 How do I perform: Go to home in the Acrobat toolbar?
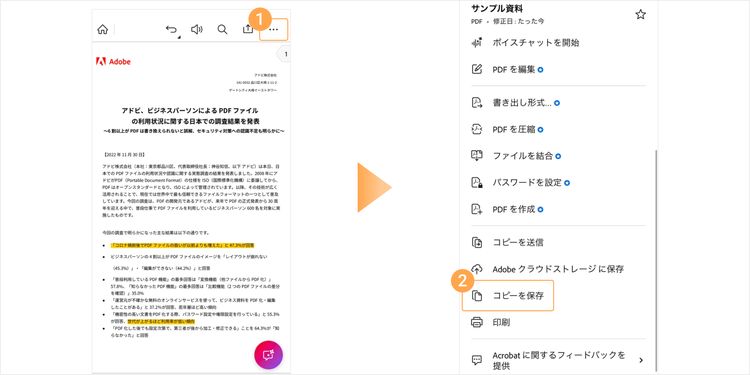coord(102,30)
